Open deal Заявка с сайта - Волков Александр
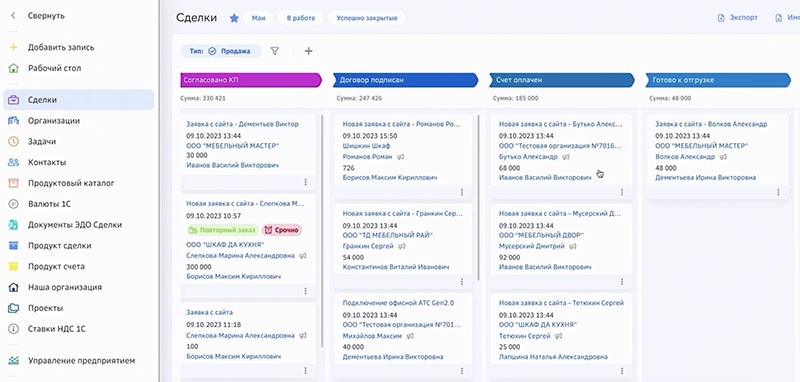This screenshot has height=382, width=800. 711,124
